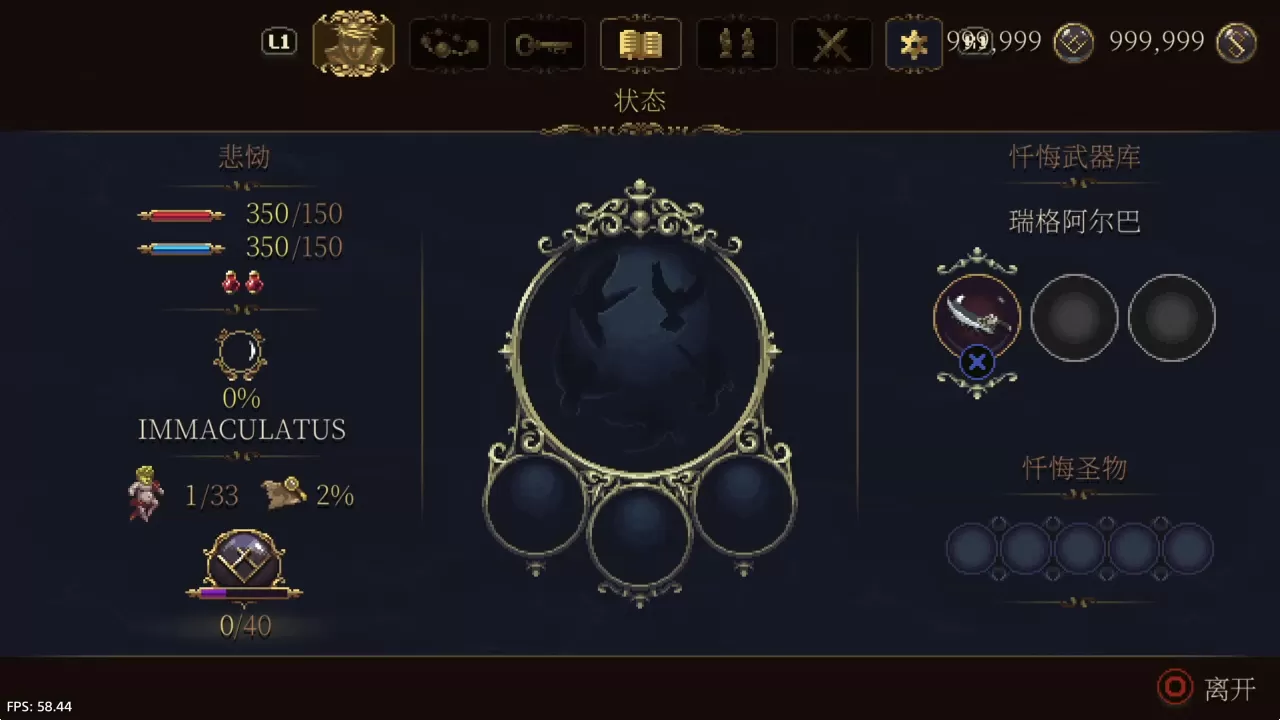Click the cherub collectible icon
Screen dimensions: 1280x720
[145, 493]
